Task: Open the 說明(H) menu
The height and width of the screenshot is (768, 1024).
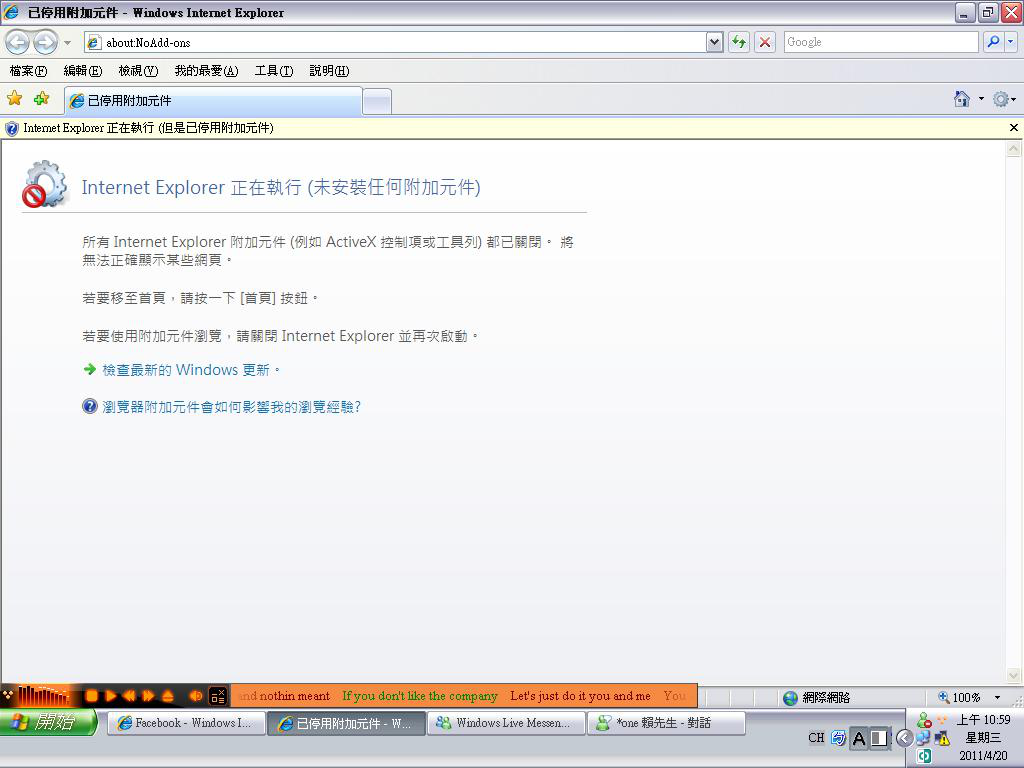Action: point(329,71)
